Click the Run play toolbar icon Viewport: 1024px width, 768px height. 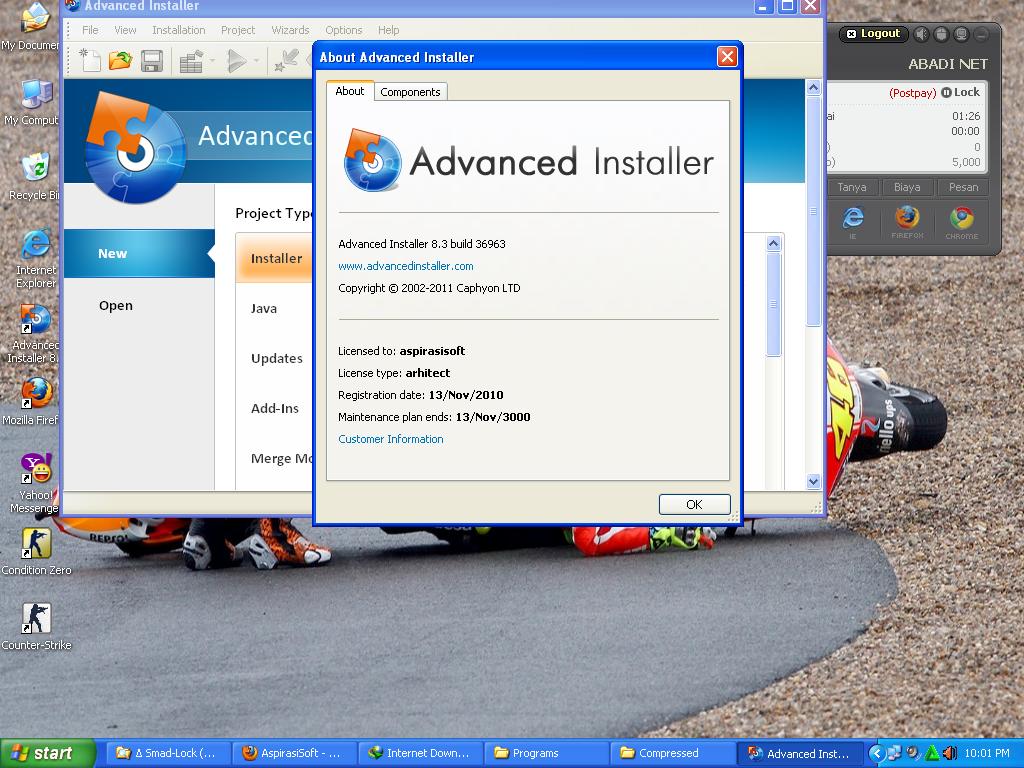236,61
